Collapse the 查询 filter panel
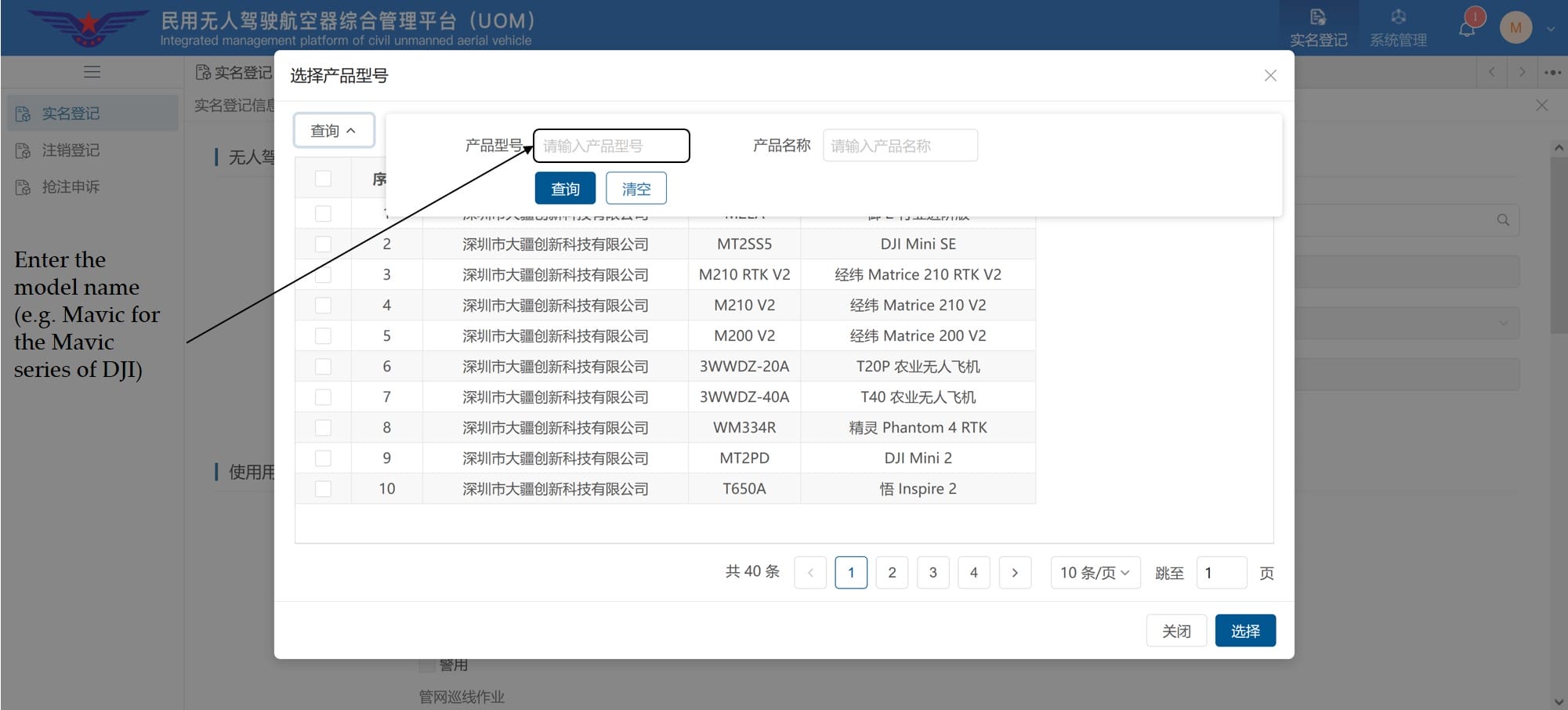The width and height of the screenshot is (1568, 710). coord(334,131)
